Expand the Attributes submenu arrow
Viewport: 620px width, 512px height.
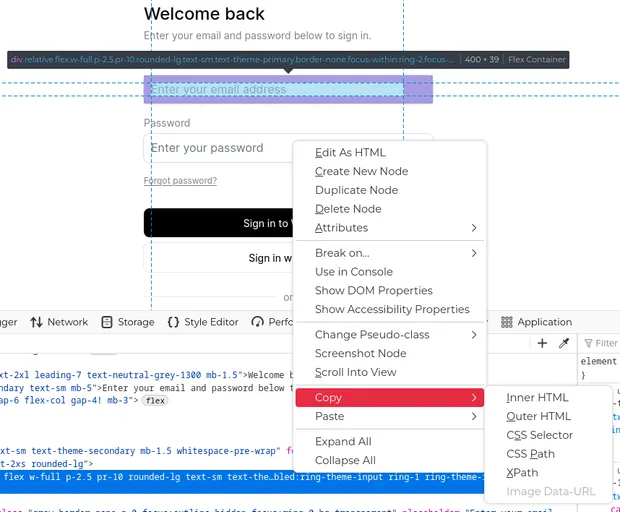pos(474,228)
